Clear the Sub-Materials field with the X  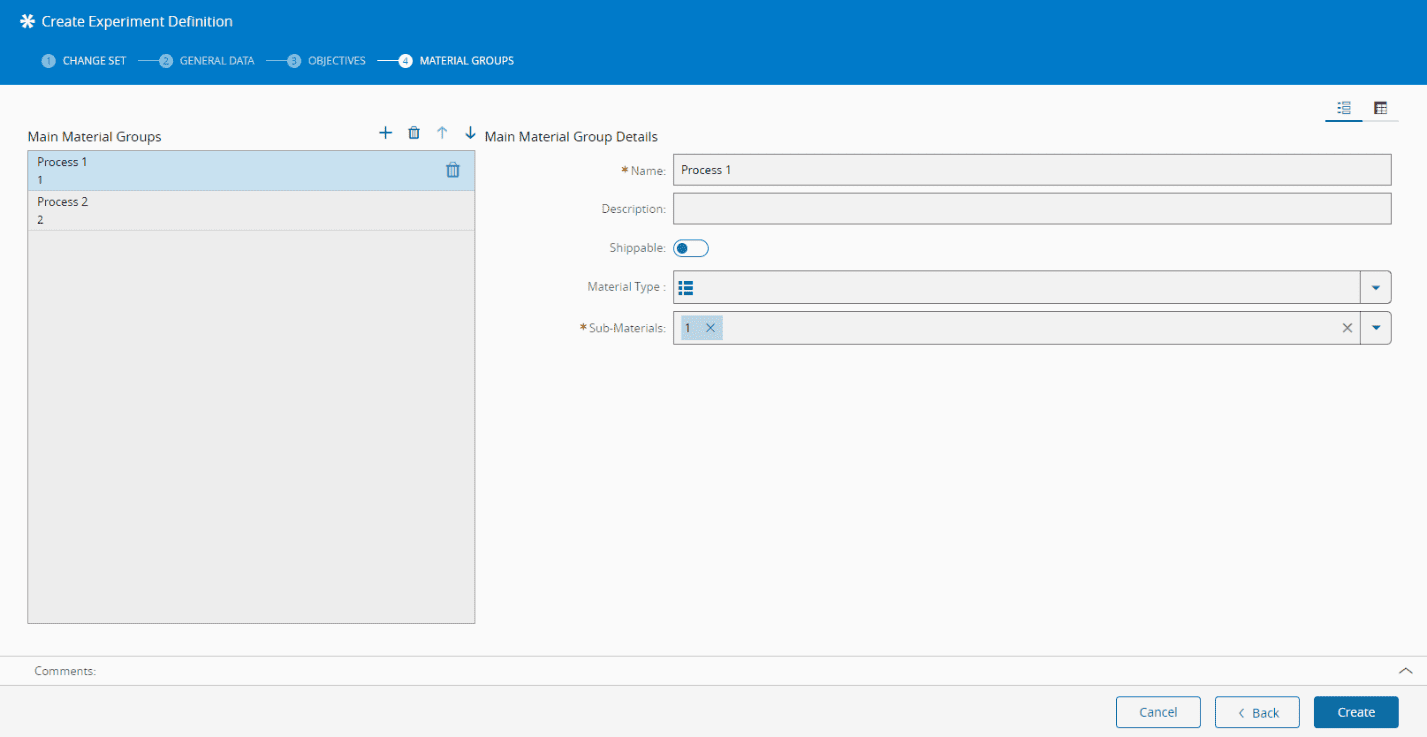pos(1347,327)
